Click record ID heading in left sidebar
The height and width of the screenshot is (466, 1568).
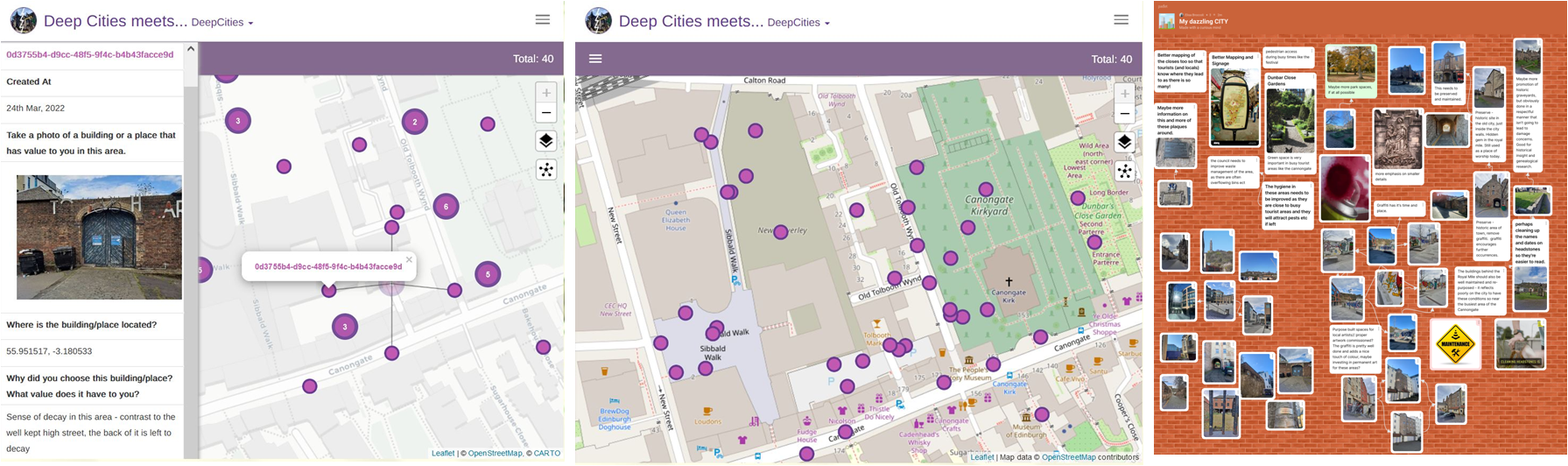click(90, 54)
